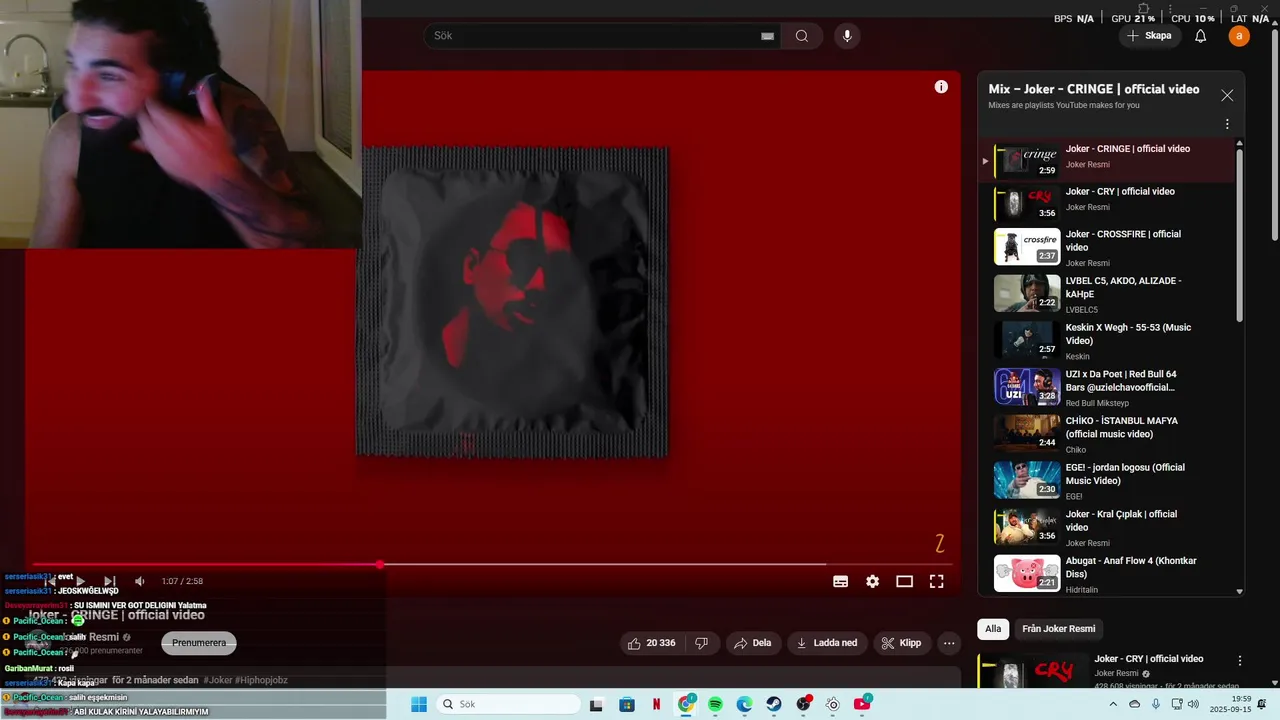Screen dimensions: 1280x720
Task: Click the playlist panel scrollbar
Action: (x=1240, y=235)
